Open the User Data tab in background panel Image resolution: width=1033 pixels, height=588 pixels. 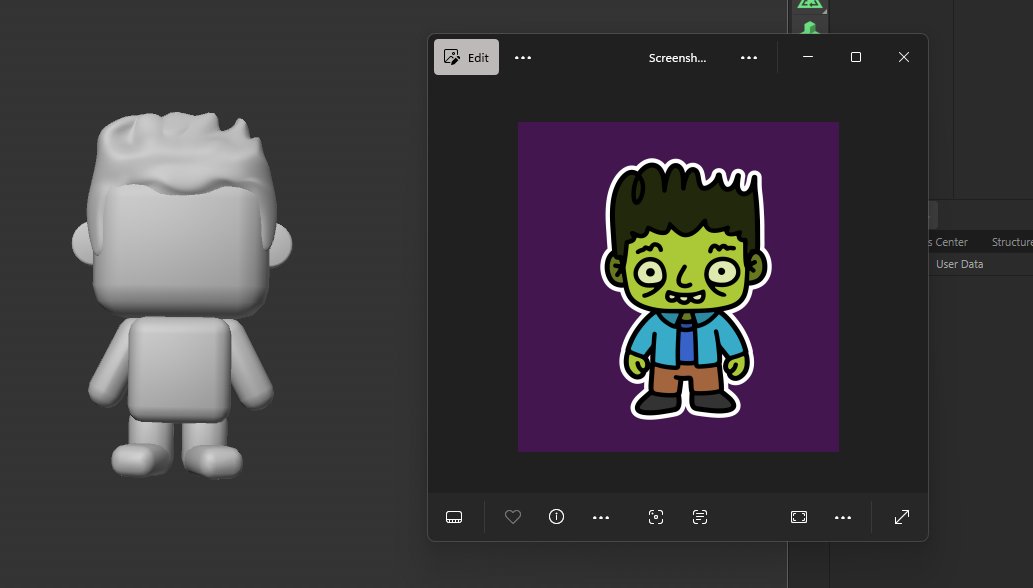point(959,264)
